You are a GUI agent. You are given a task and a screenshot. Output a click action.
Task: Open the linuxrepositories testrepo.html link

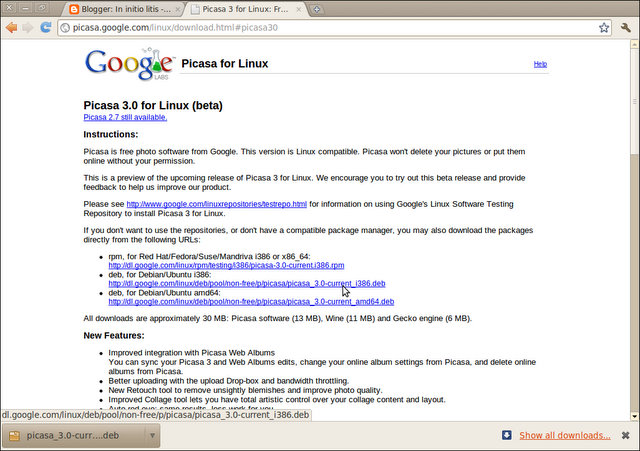pos(216,204)
